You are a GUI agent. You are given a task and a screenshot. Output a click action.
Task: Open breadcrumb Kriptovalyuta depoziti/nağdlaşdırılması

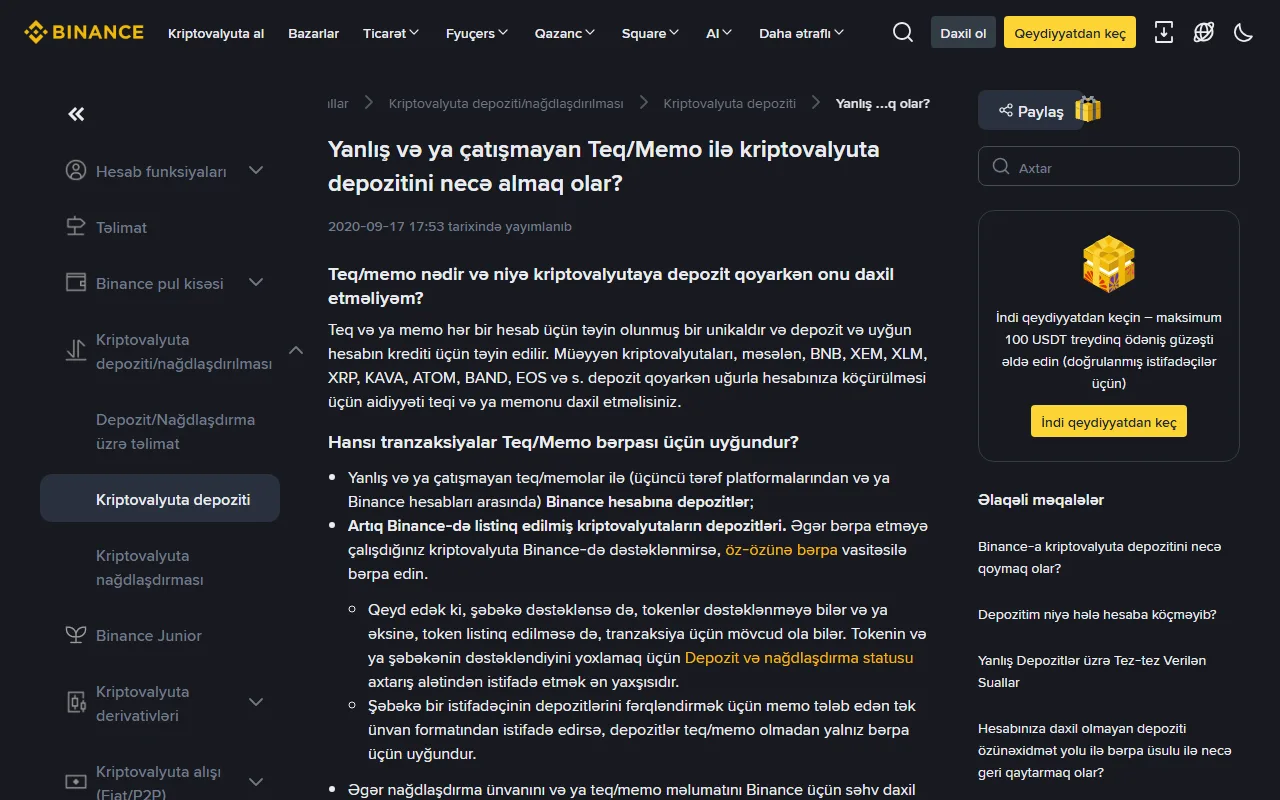(x=506, y=104)
